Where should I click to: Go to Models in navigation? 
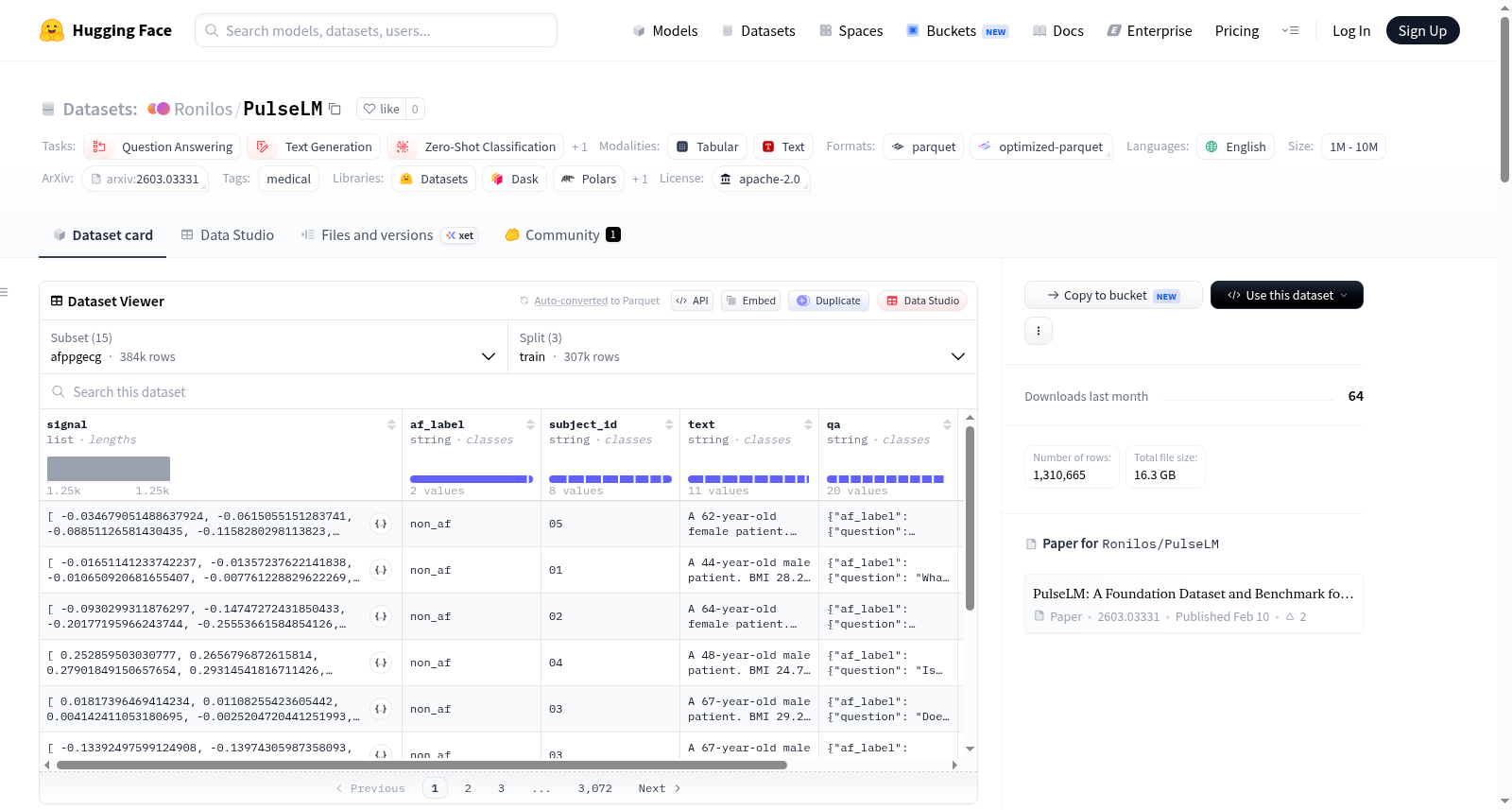tap(665, 30)
